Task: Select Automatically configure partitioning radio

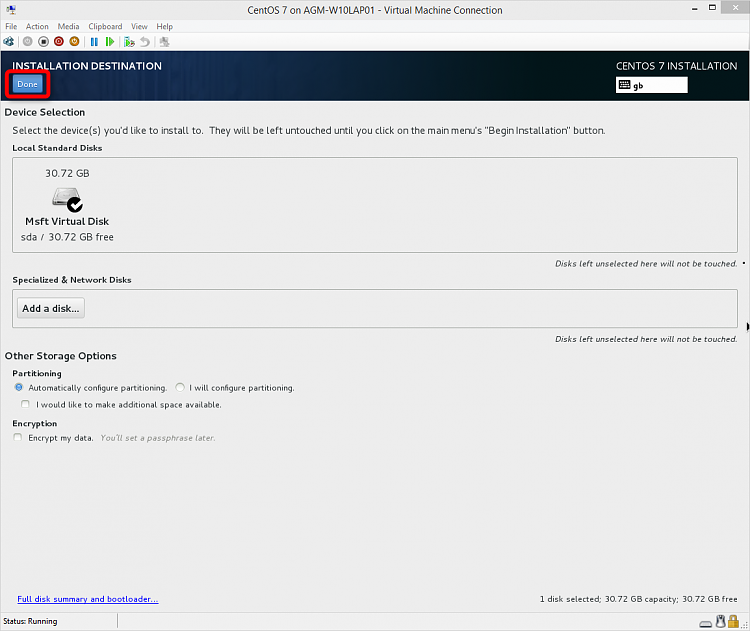Action: click(x=19, y=387)
